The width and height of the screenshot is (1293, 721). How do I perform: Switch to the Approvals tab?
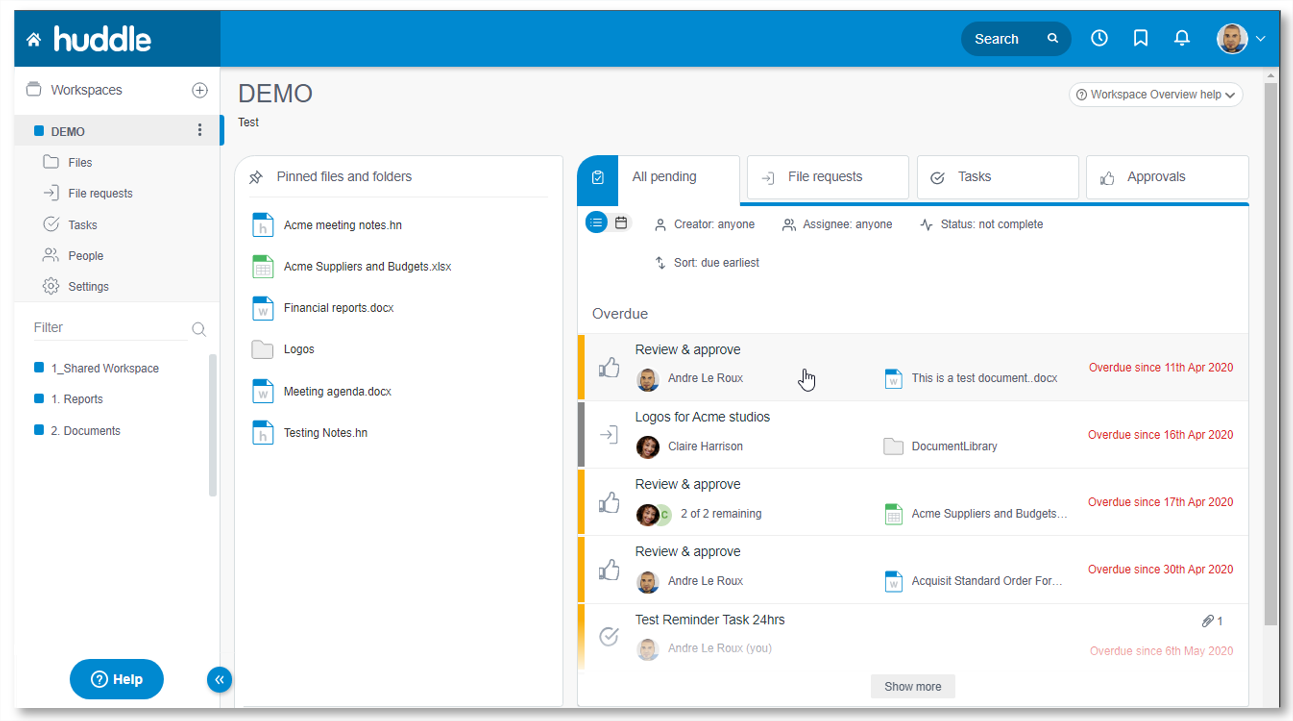pyautogui.click(x=1167, y=177)
